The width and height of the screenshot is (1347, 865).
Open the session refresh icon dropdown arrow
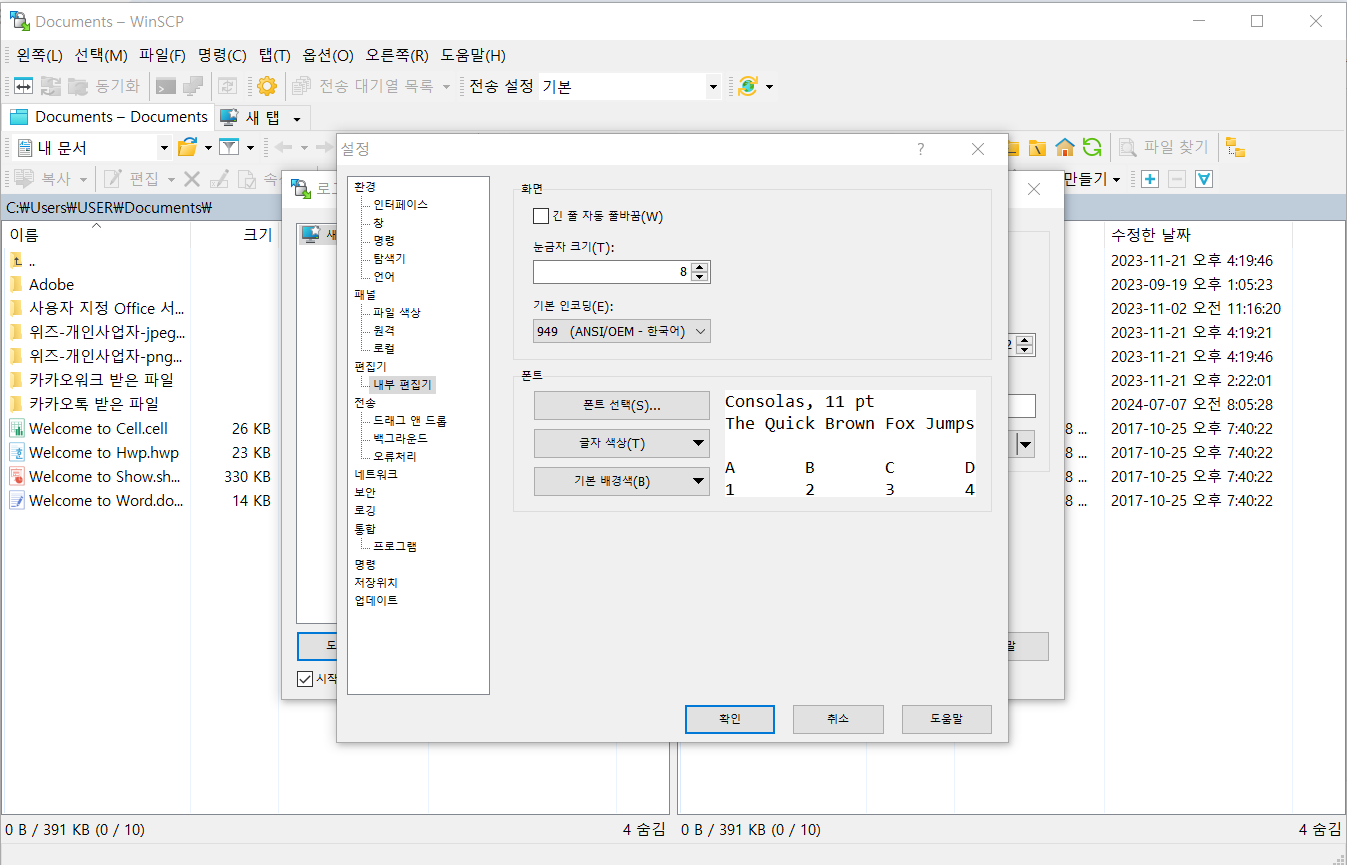pyautogui.click(x=769, y=87)
